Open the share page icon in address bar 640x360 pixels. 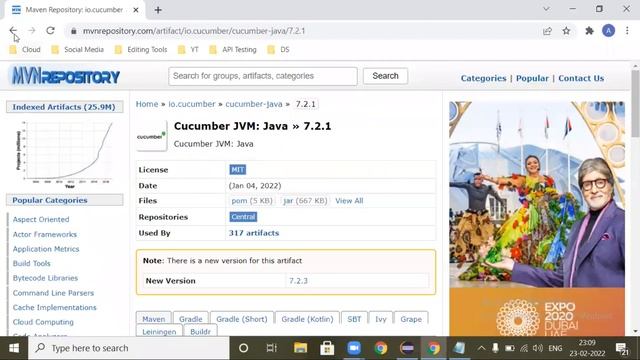pyautogui.click(x=547, y=31)
